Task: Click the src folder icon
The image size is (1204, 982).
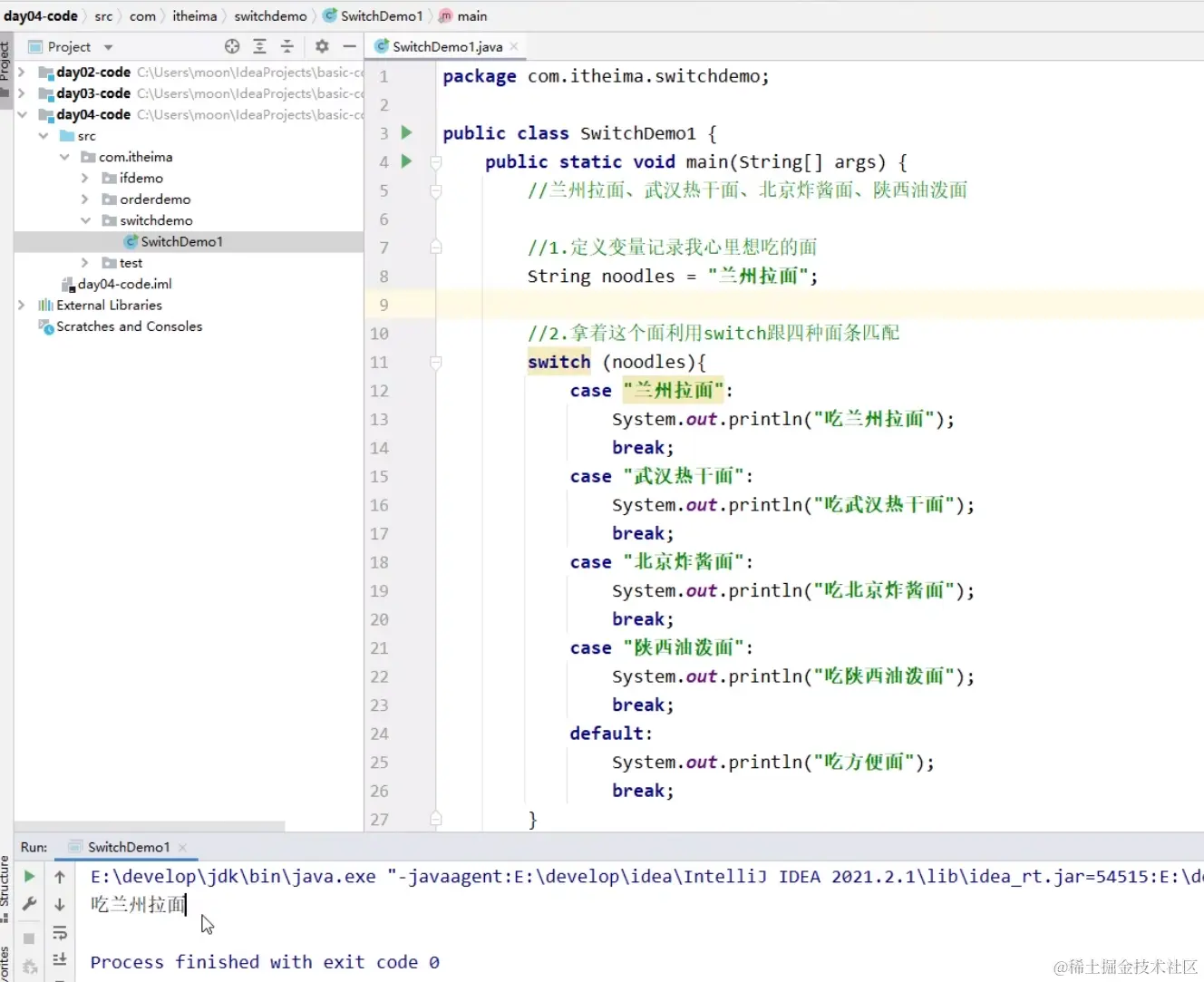Action: (x=67, y=136)
